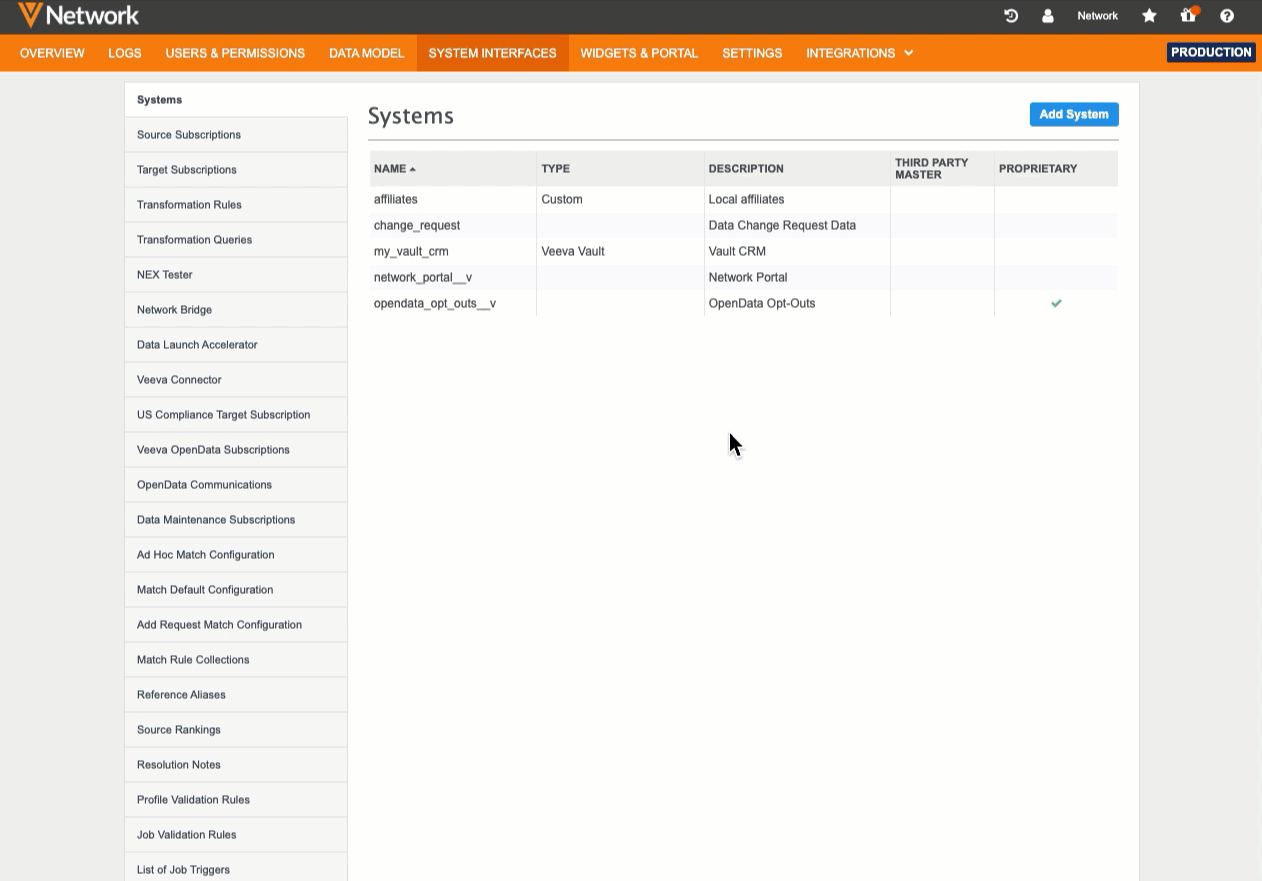Open the affiliates system row
Viewport: 1262px width, 881px height.
pos(744,199)
